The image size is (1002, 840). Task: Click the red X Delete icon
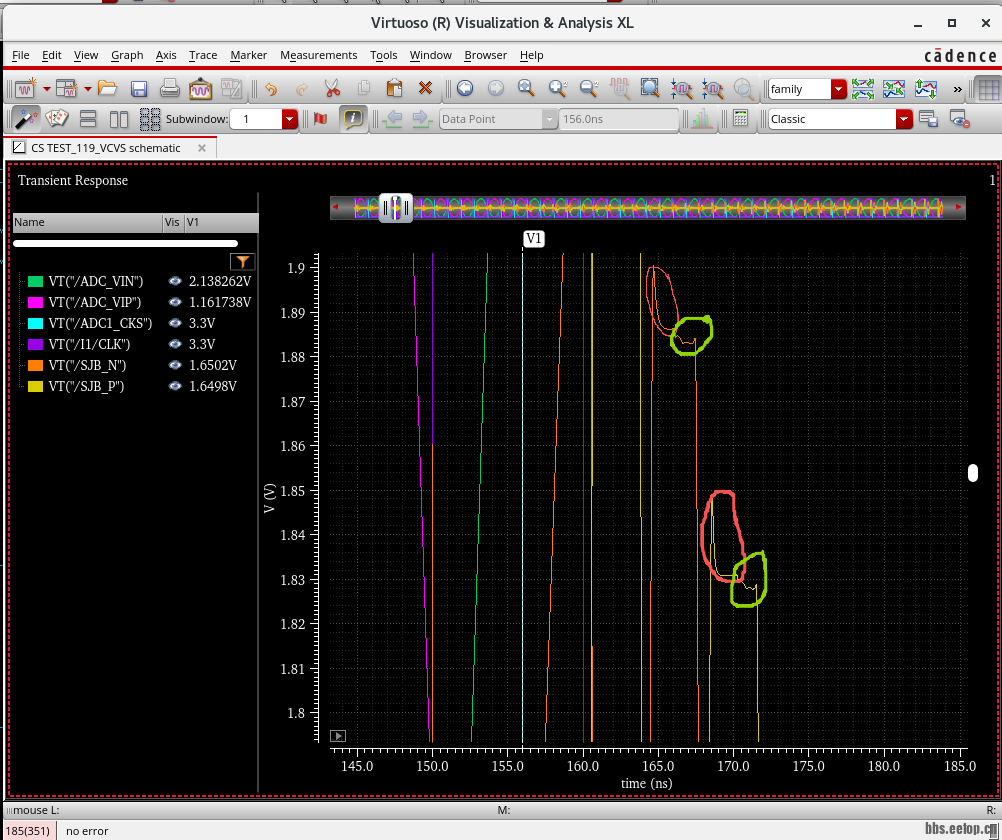click(425, 89)
